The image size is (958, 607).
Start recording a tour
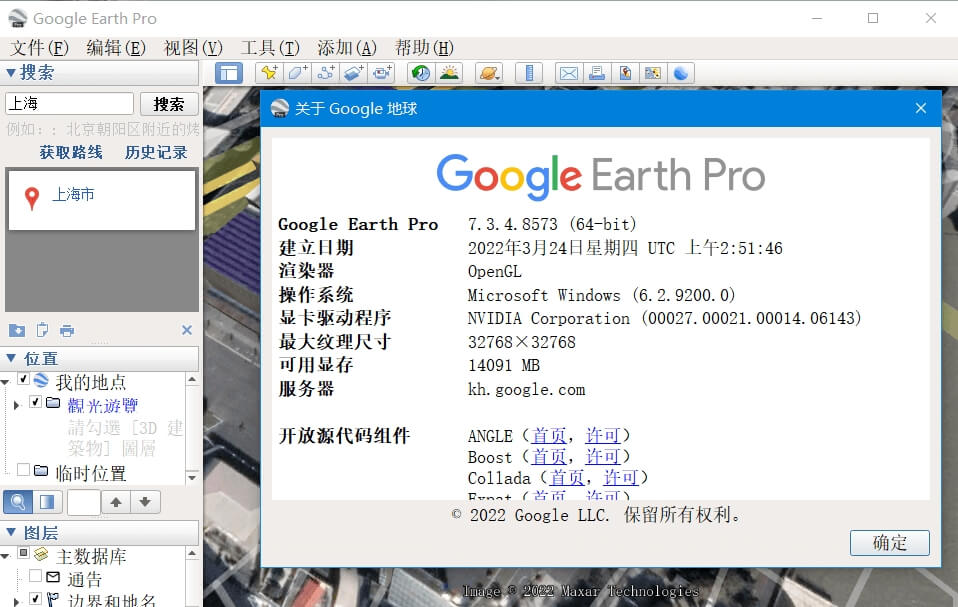(382, 72)
